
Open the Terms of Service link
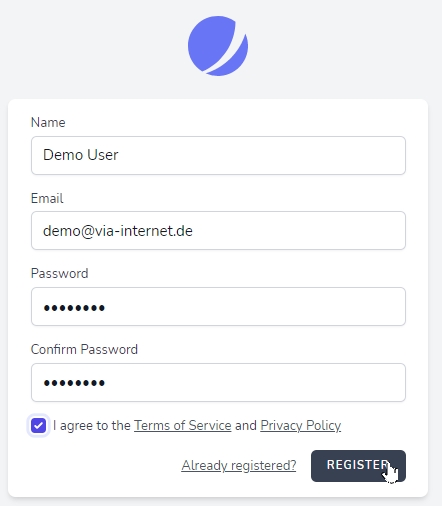pyautogui.click(x=183, y=426)
